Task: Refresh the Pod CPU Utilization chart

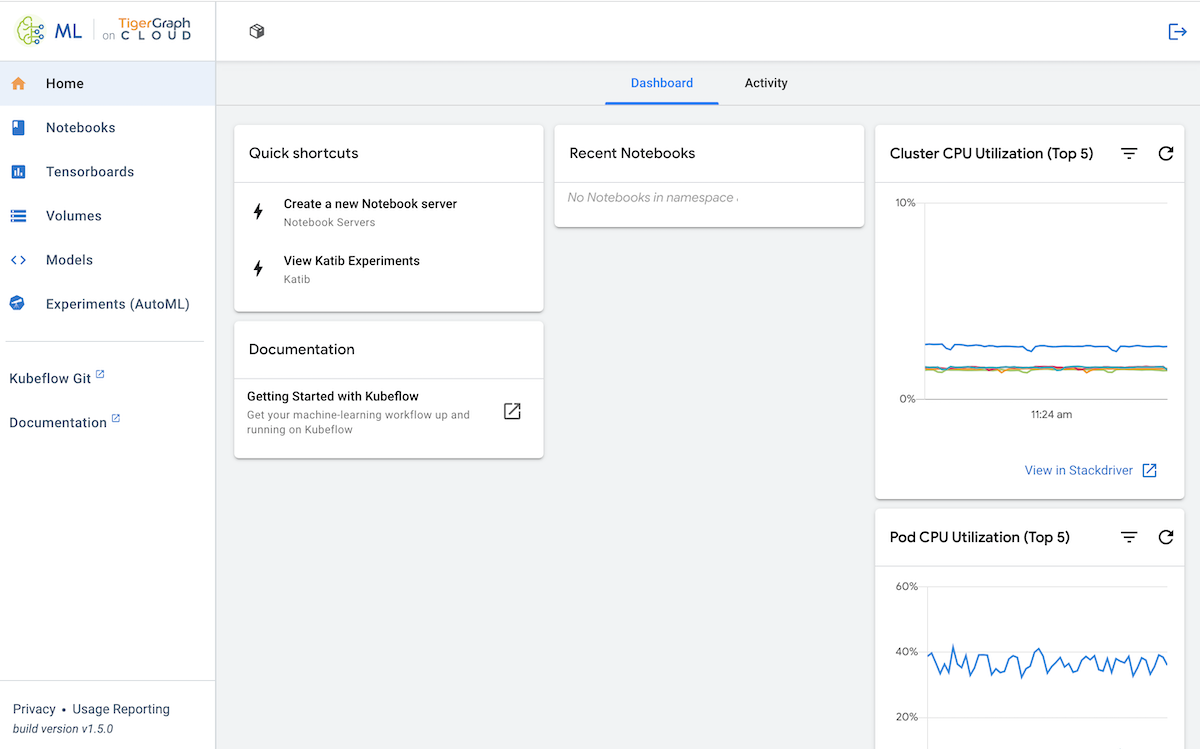Action: 1165,537
